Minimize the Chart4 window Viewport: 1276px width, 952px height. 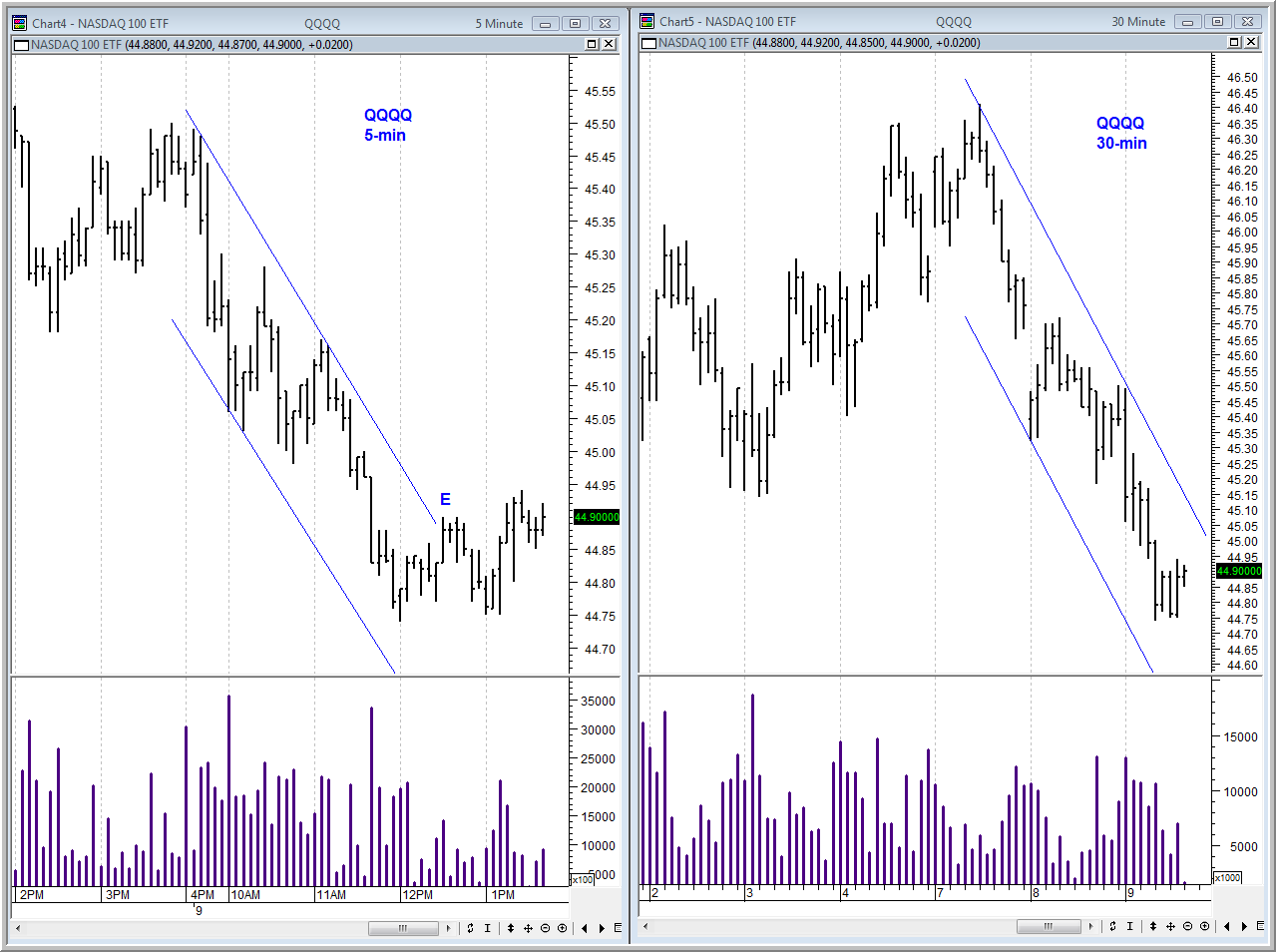[x=546, y=23]
